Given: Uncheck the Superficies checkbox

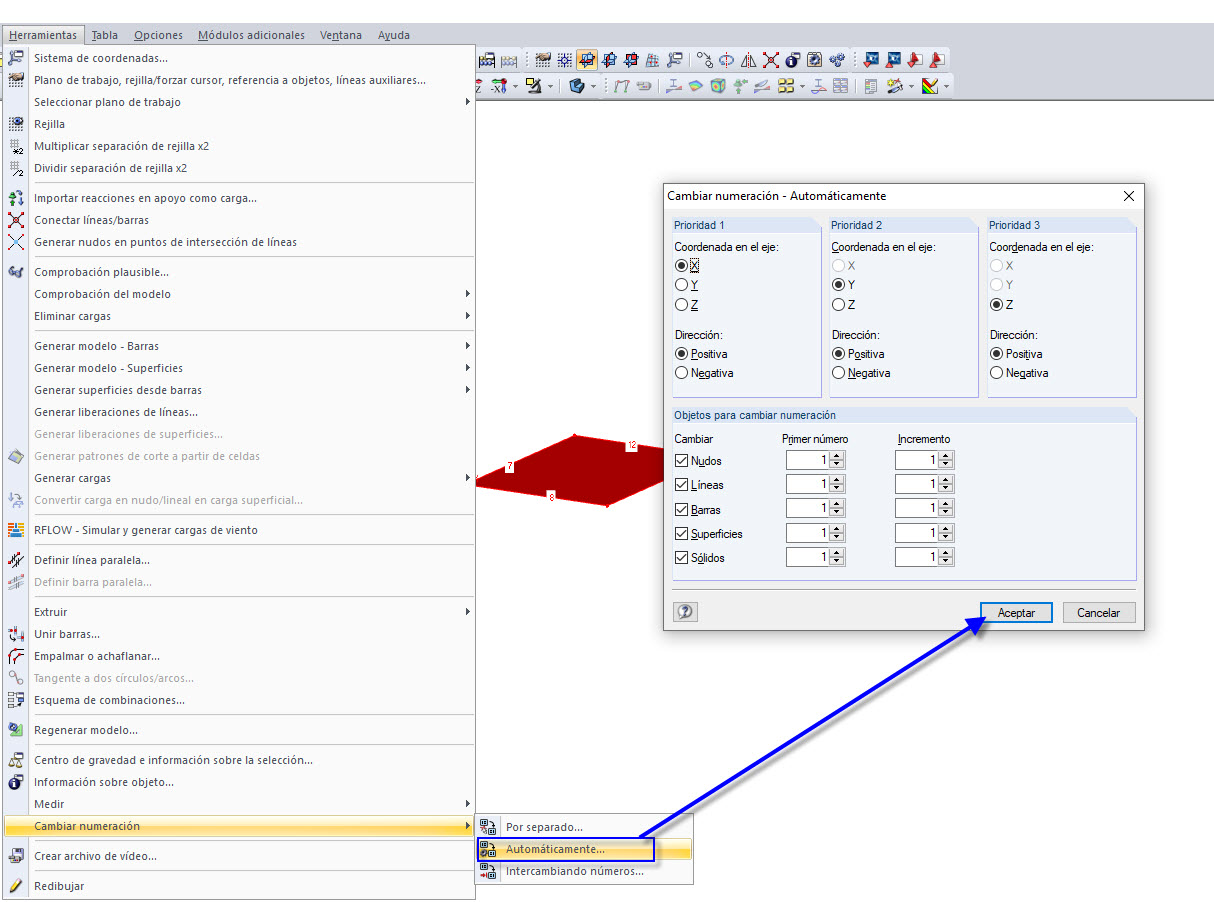Looking at the screenshot, I should pos(682,534).
